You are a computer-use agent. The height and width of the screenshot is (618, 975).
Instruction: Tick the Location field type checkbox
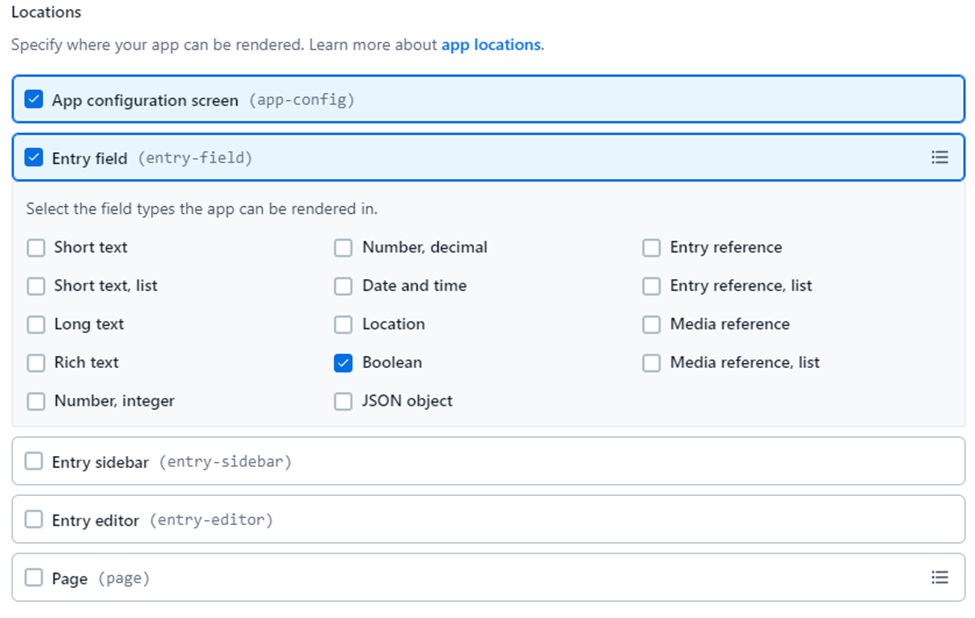point(343,325)
